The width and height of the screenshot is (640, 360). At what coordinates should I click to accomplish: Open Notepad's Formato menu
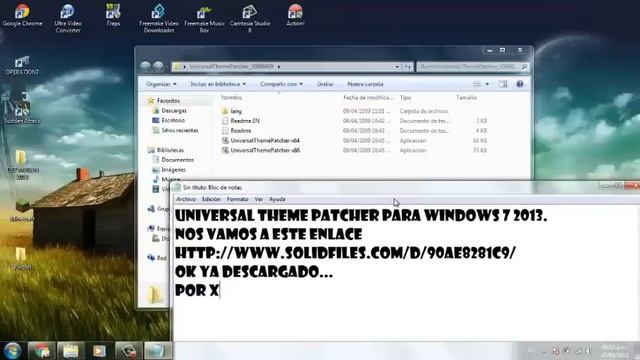(238, 199)
